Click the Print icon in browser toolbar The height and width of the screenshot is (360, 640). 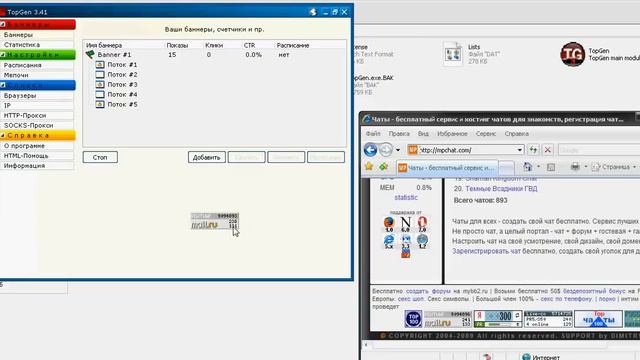point(575,167)
